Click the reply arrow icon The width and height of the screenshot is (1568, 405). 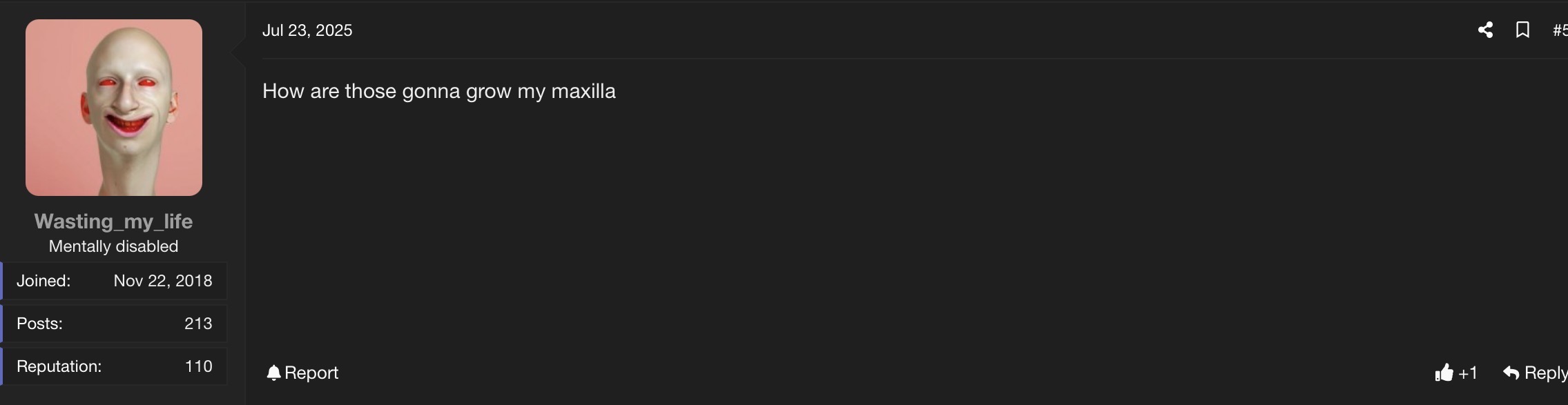point(1511,373)
